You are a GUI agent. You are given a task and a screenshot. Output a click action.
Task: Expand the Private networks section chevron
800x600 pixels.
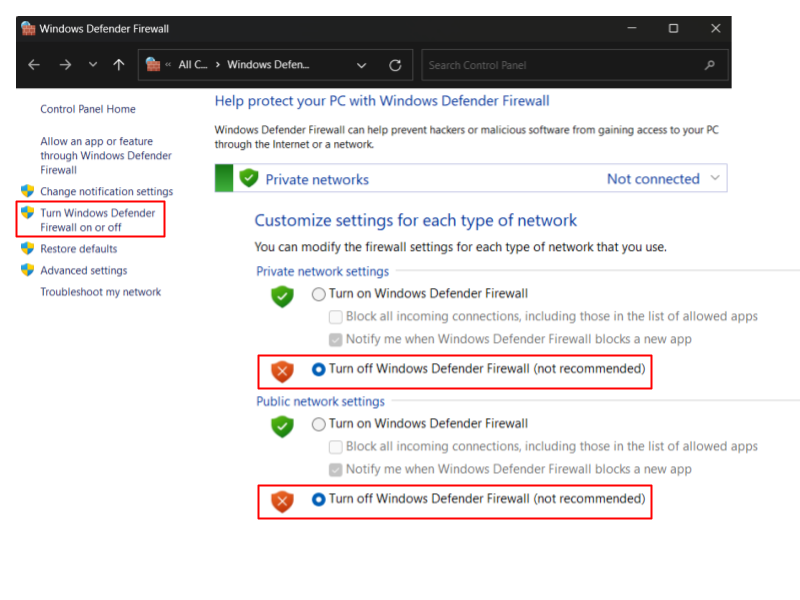point(715,178)
